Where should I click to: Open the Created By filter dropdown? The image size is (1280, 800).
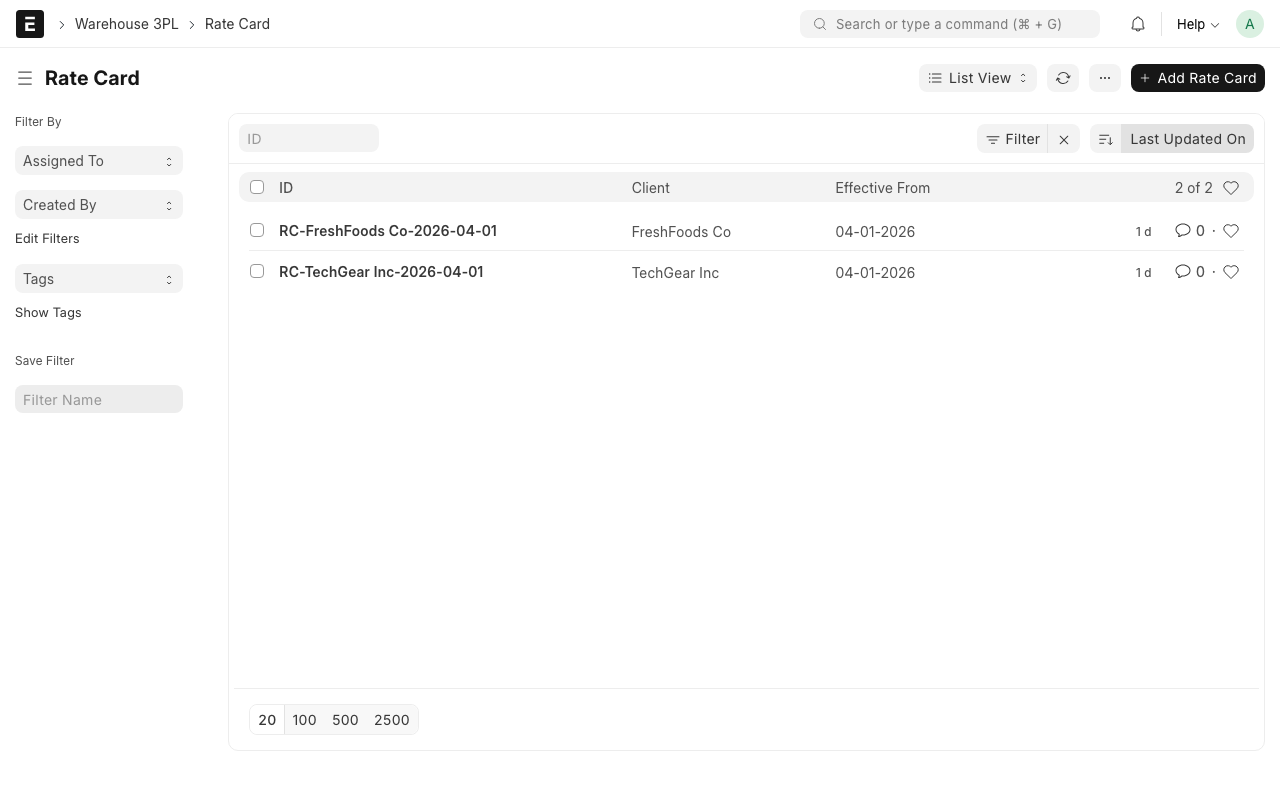pyautogui.click(x=99, y=205)
